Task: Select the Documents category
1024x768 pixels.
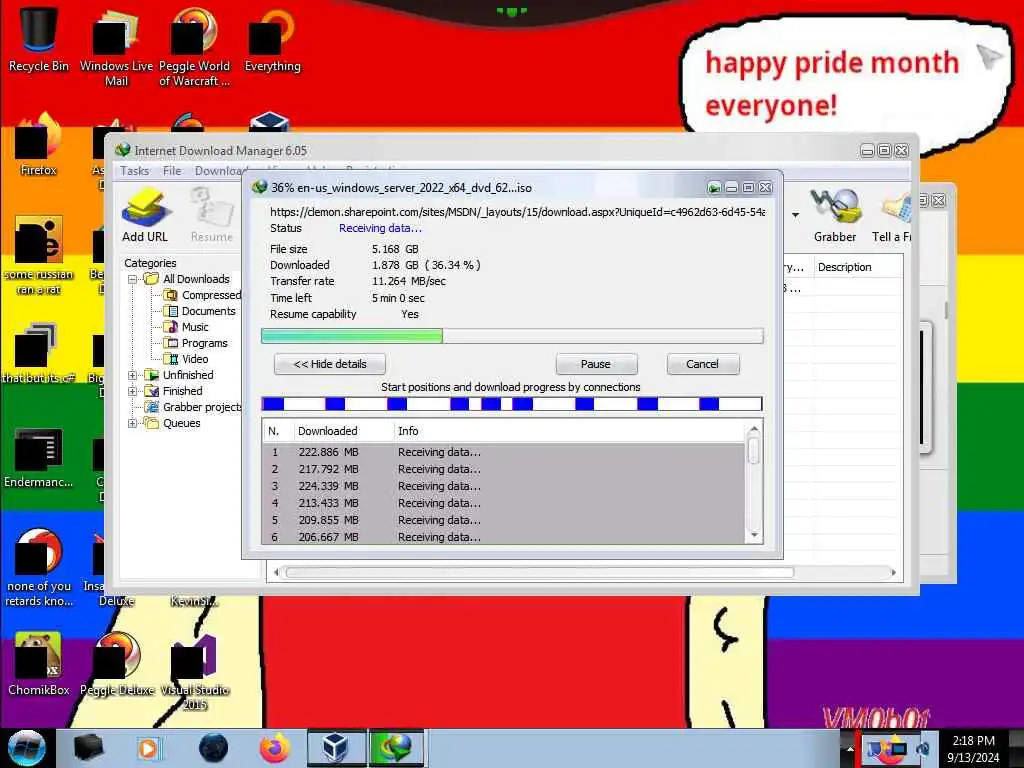Action: pos(208,312)
